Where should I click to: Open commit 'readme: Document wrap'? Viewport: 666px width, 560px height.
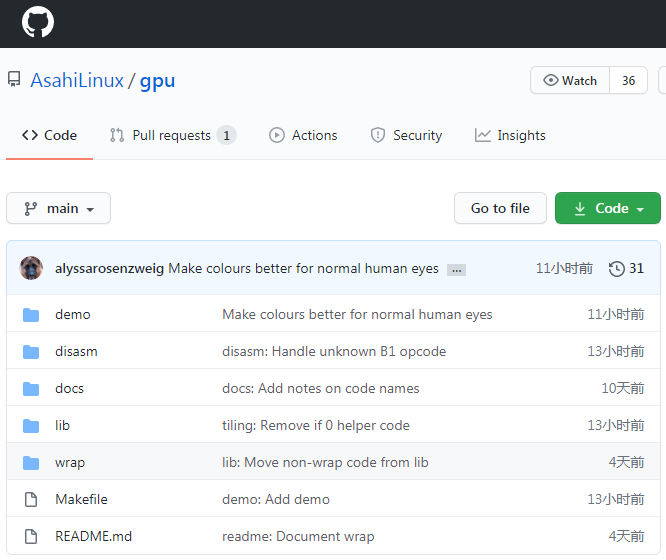[x=298, y=536]
